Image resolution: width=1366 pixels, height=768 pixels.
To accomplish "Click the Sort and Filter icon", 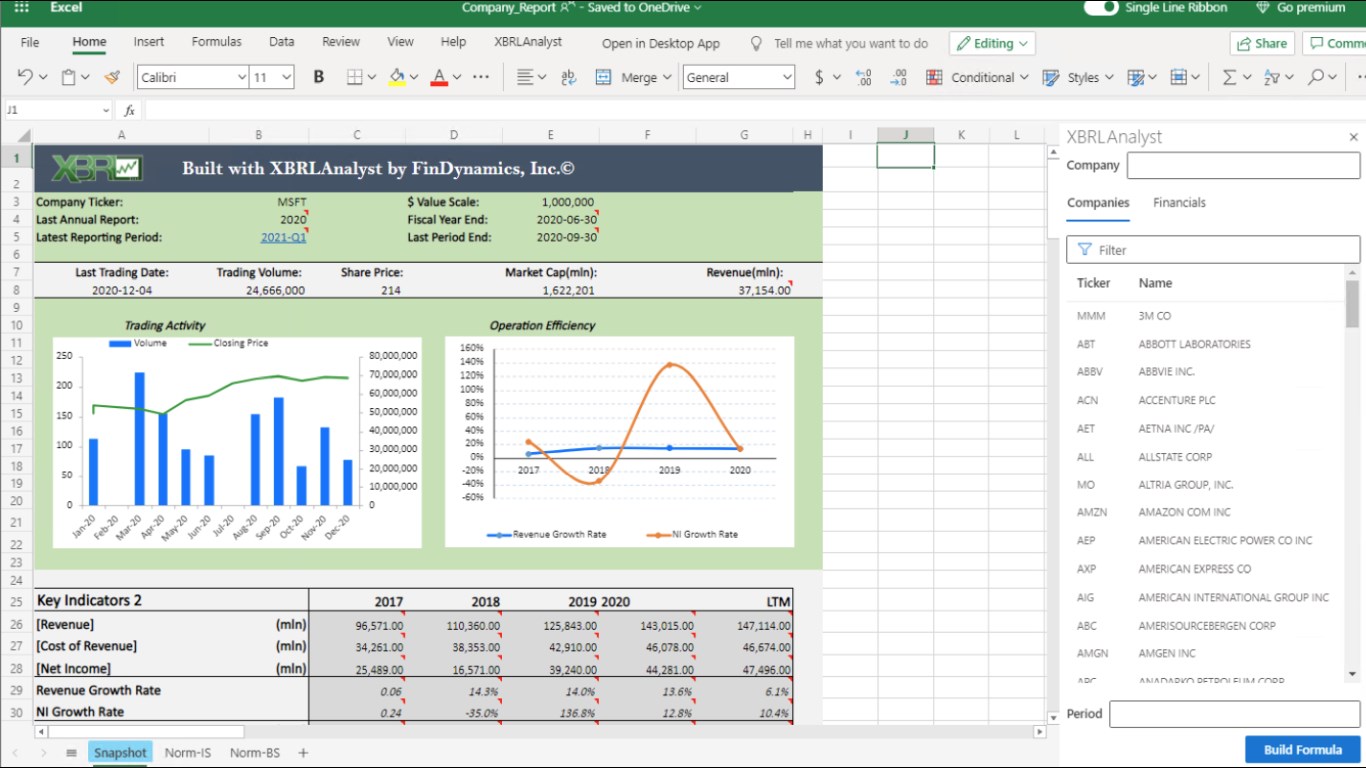I will [x=1272, y=77].
